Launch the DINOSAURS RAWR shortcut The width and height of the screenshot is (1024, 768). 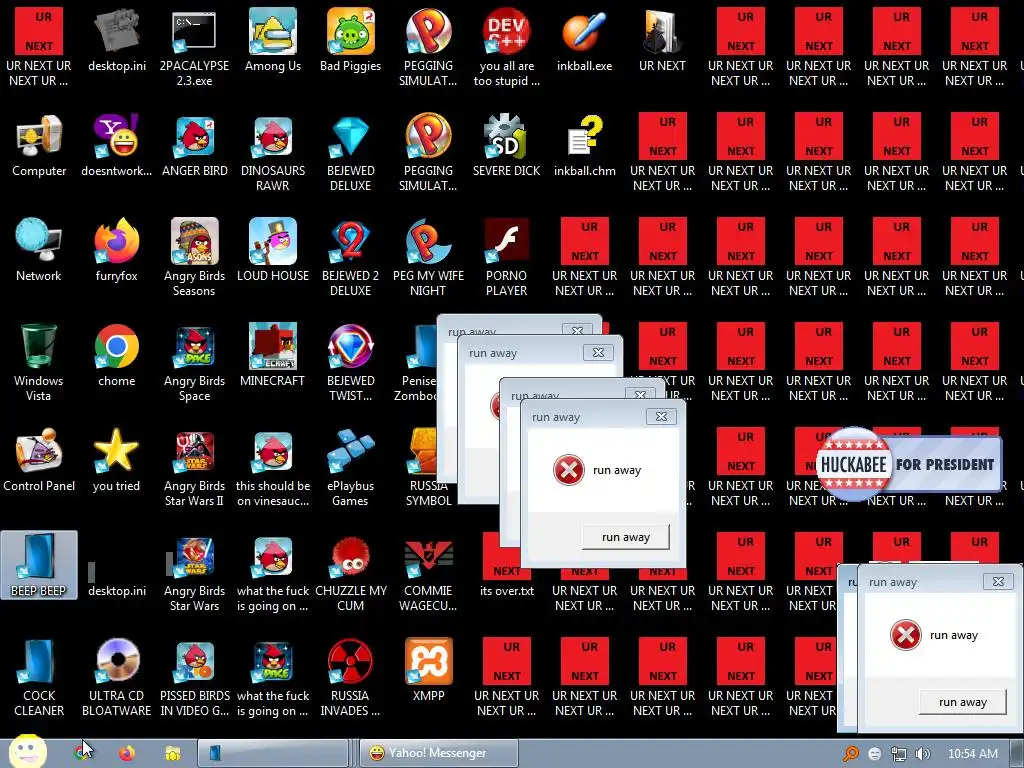tap(273, 153)
